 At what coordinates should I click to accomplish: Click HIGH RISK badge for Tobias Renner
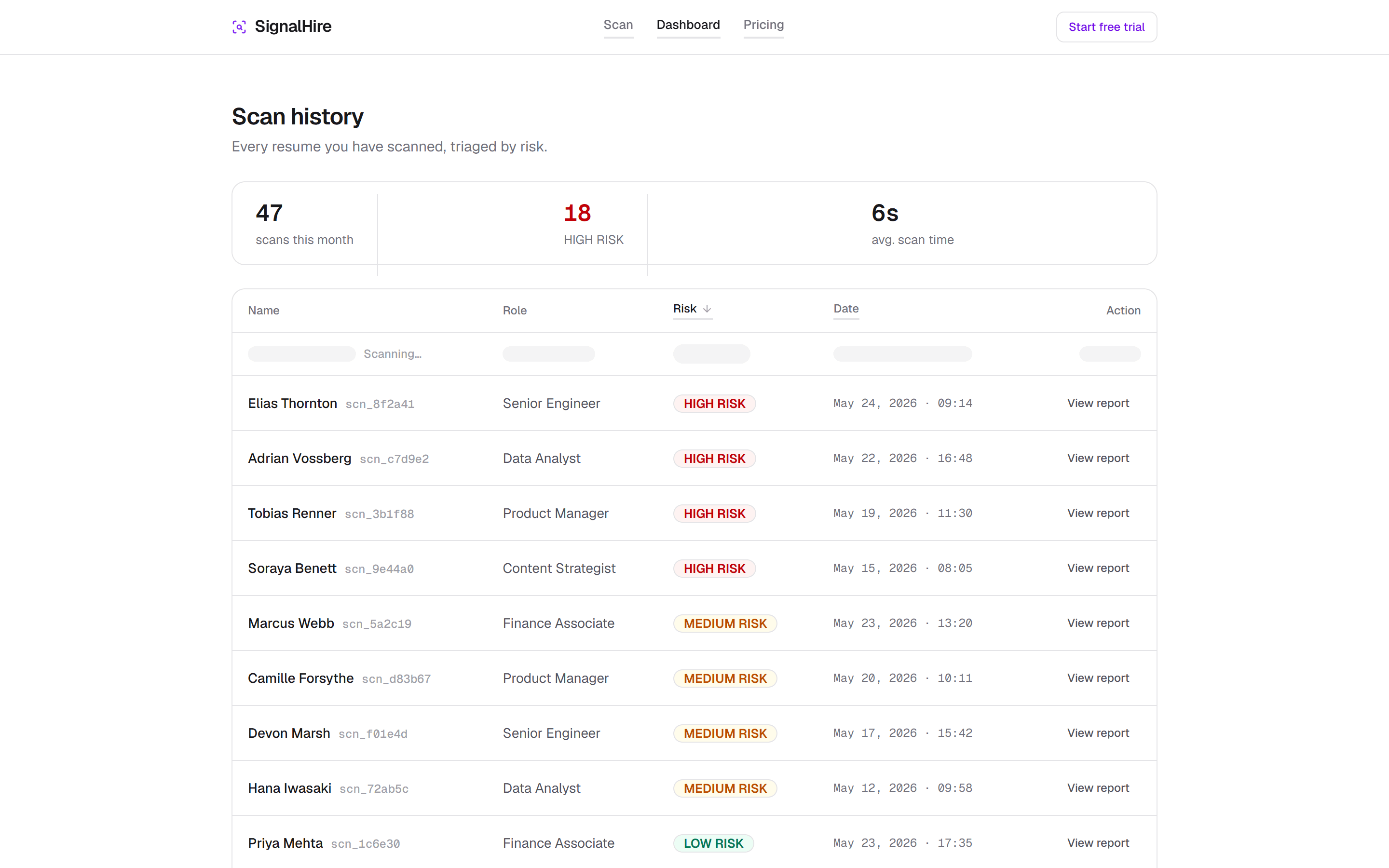tap(715, 513)
